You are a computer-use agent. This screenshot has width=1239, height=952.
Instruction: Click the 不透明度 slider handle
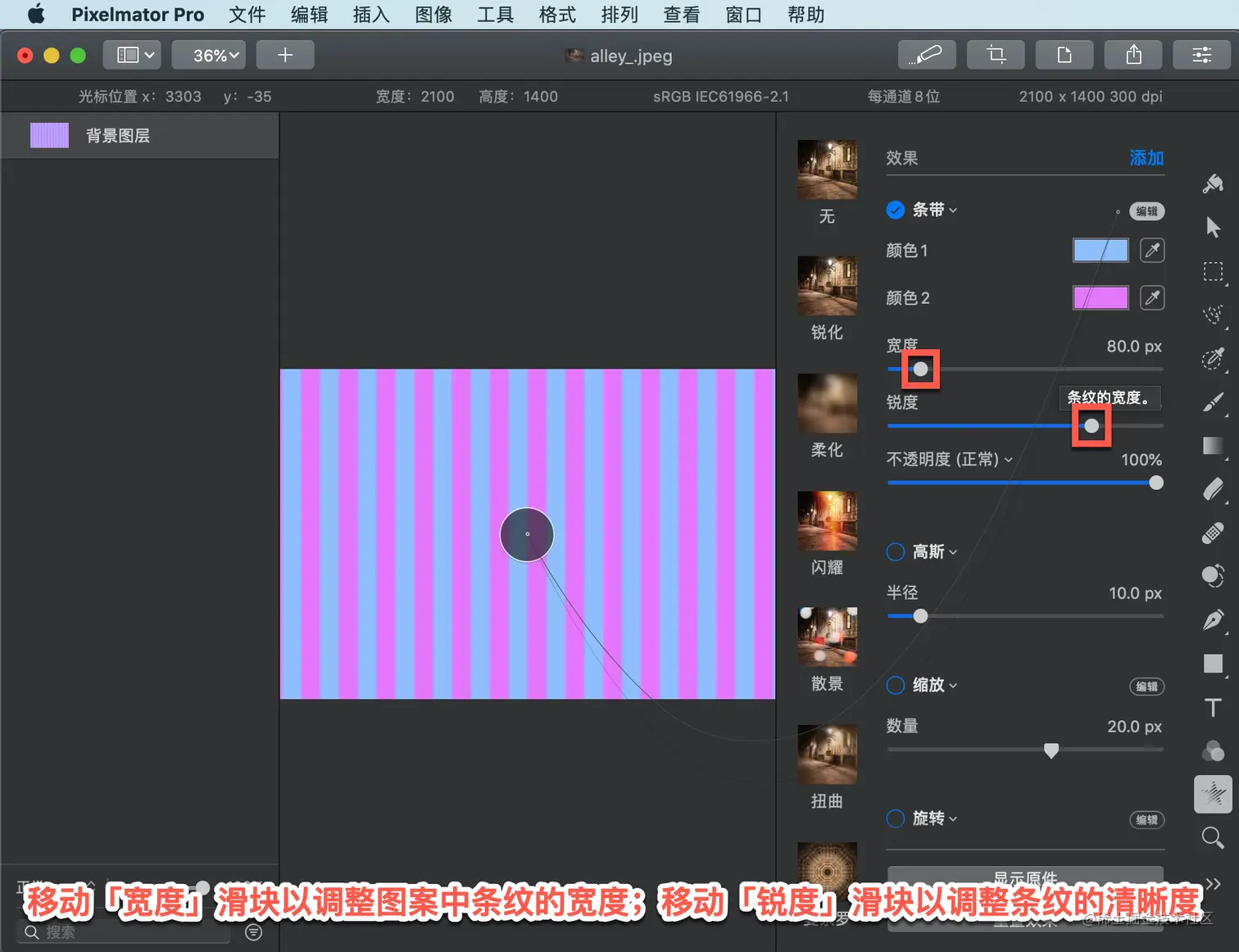click(1156, 483)
